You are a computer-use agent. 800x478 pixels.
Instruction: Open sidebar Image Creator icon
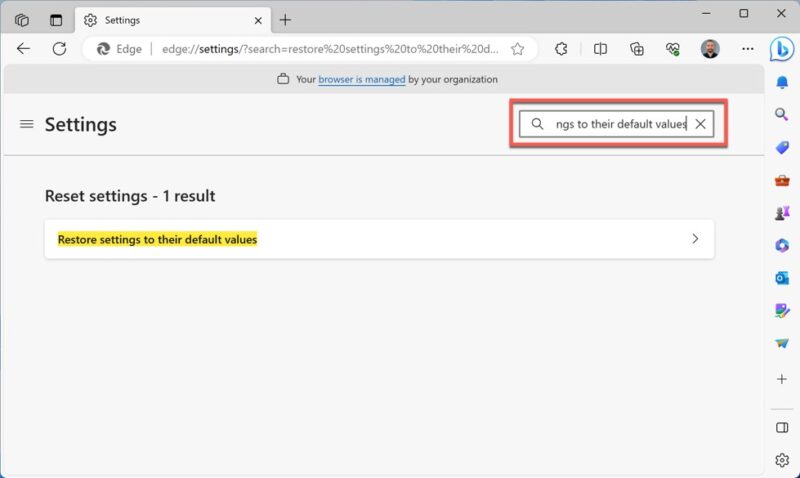[782, 311]
